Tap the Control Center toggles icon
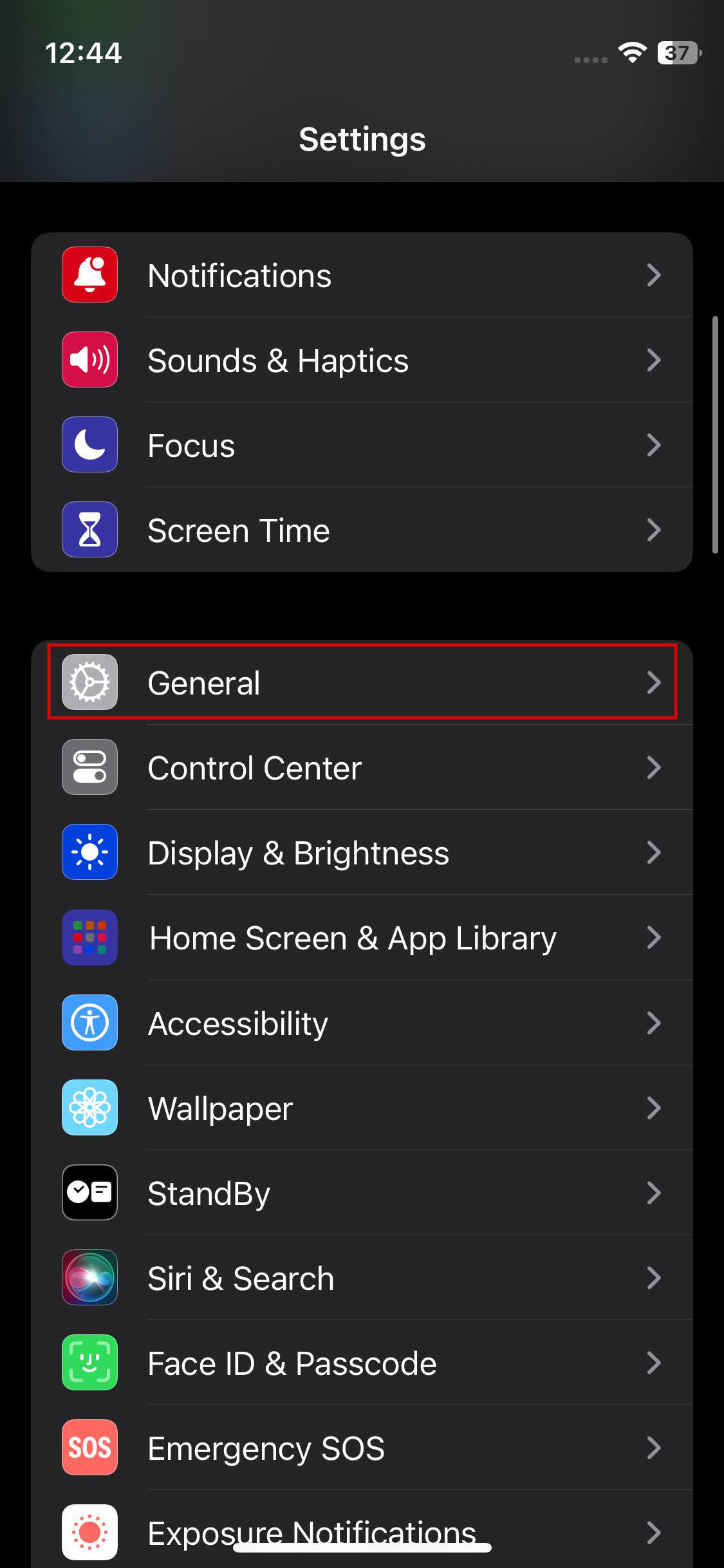The height and width of the screenshot is (1568, 724). coord(89,767)
